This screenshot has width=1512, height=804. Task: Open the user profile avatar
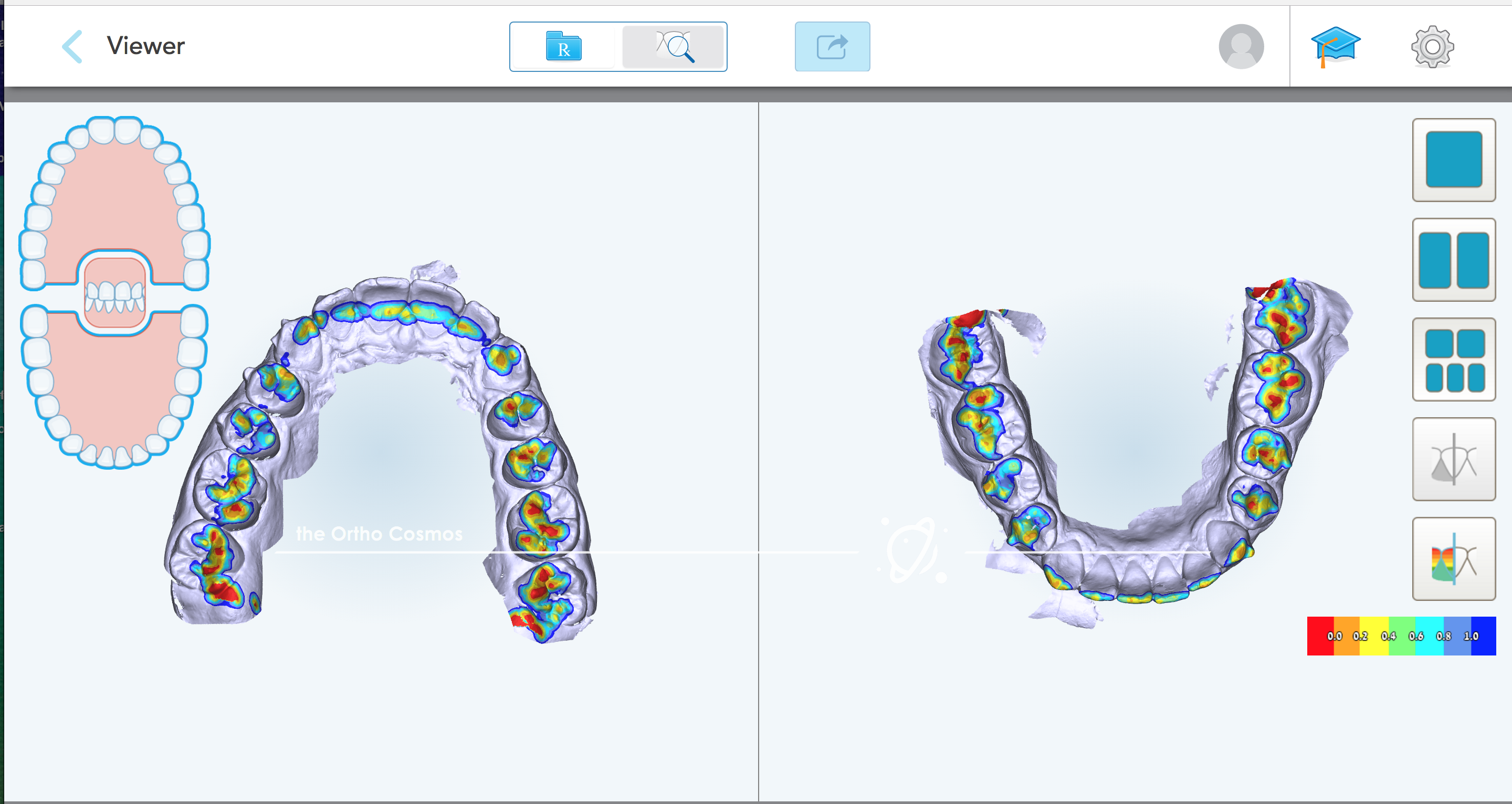(x=1241, y=46)
